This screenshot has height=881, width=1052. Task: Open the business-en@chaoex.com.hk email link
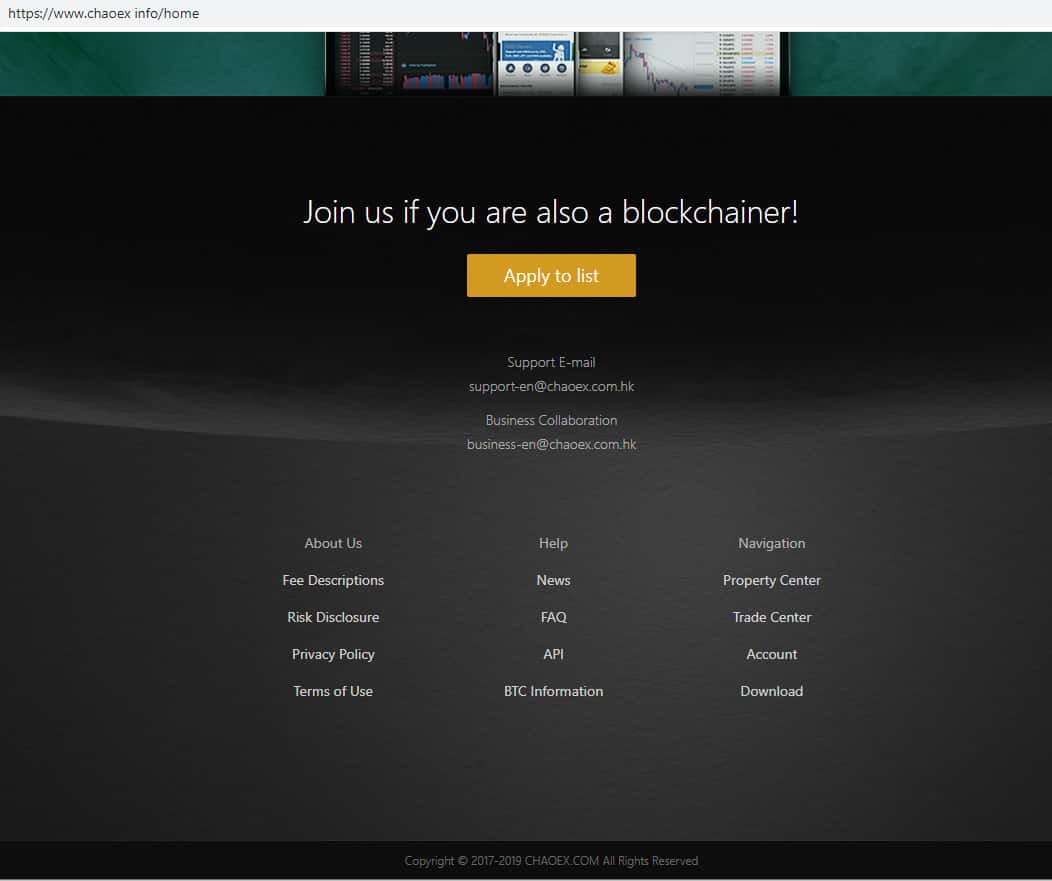[551, 444]
